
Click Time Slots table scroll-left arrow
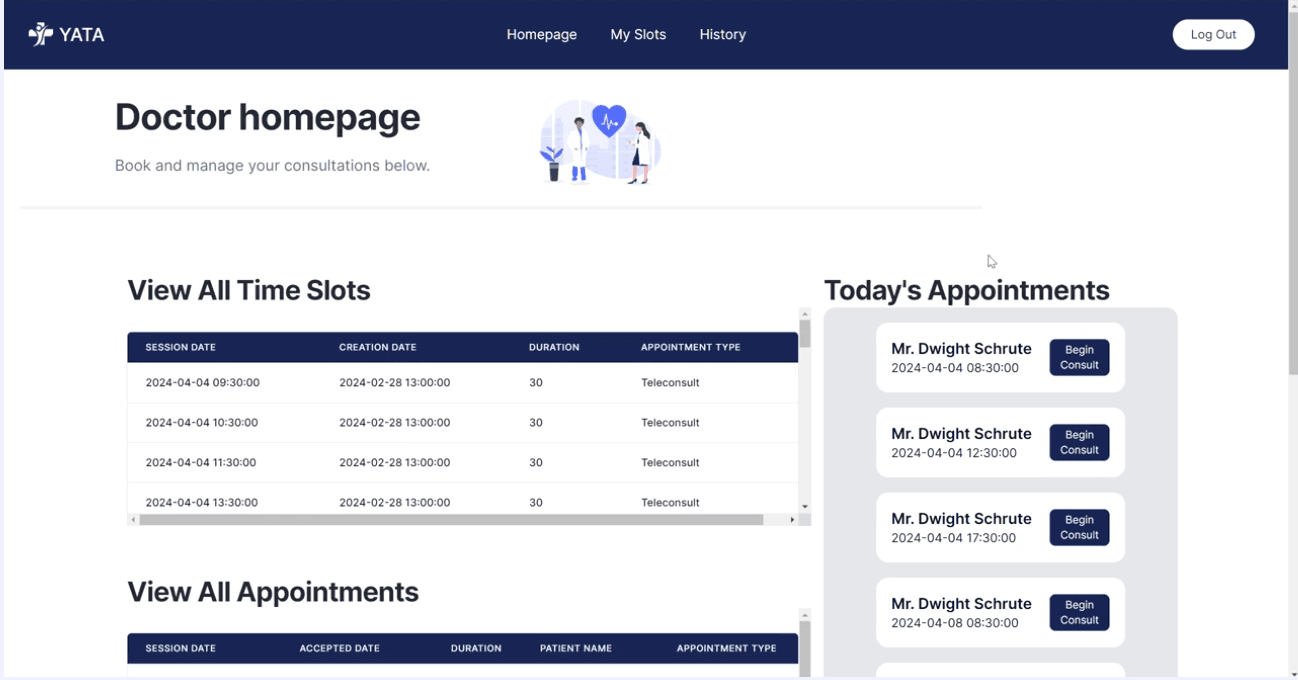133,520
